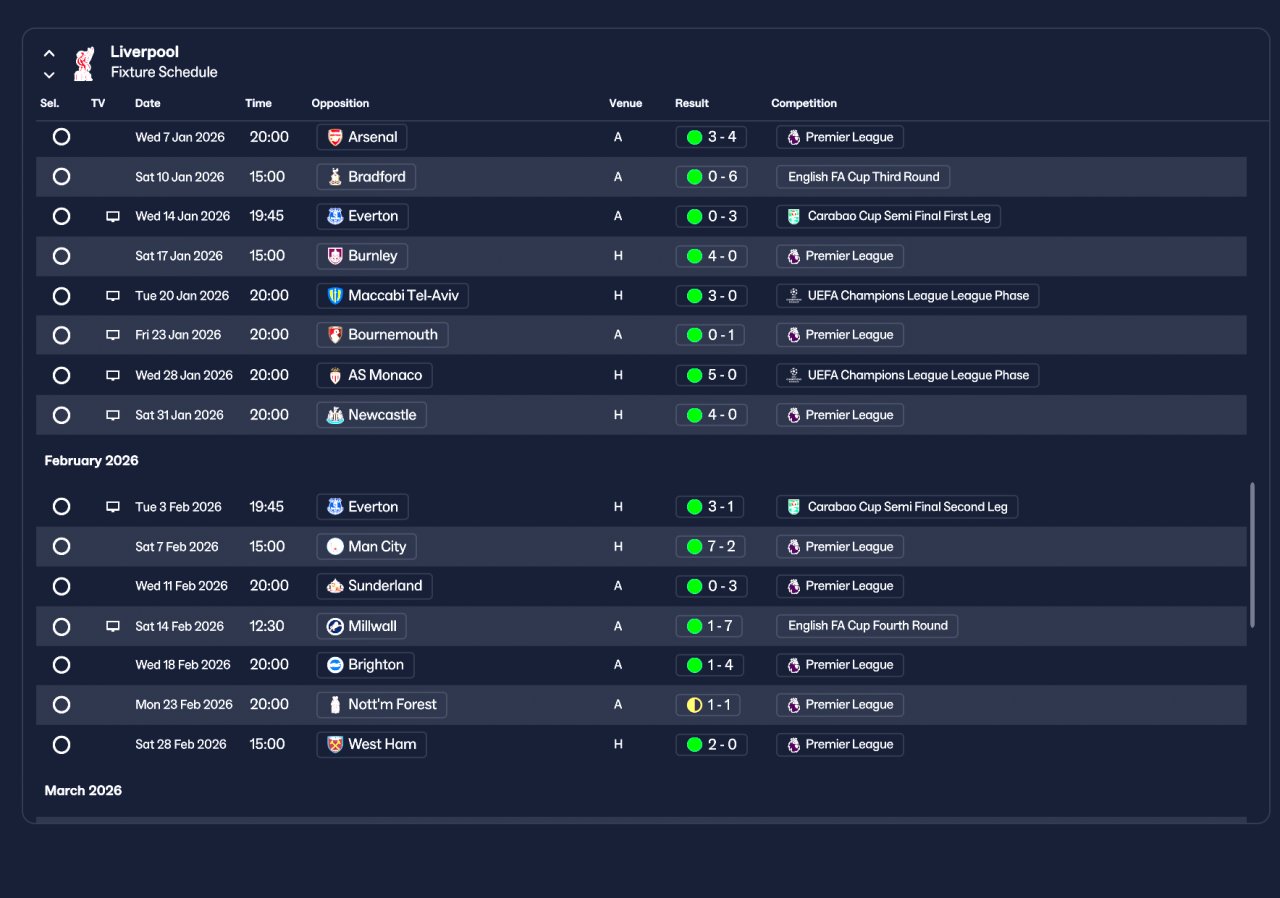Click the Sunderland club badge

click(x=335, y=586)
